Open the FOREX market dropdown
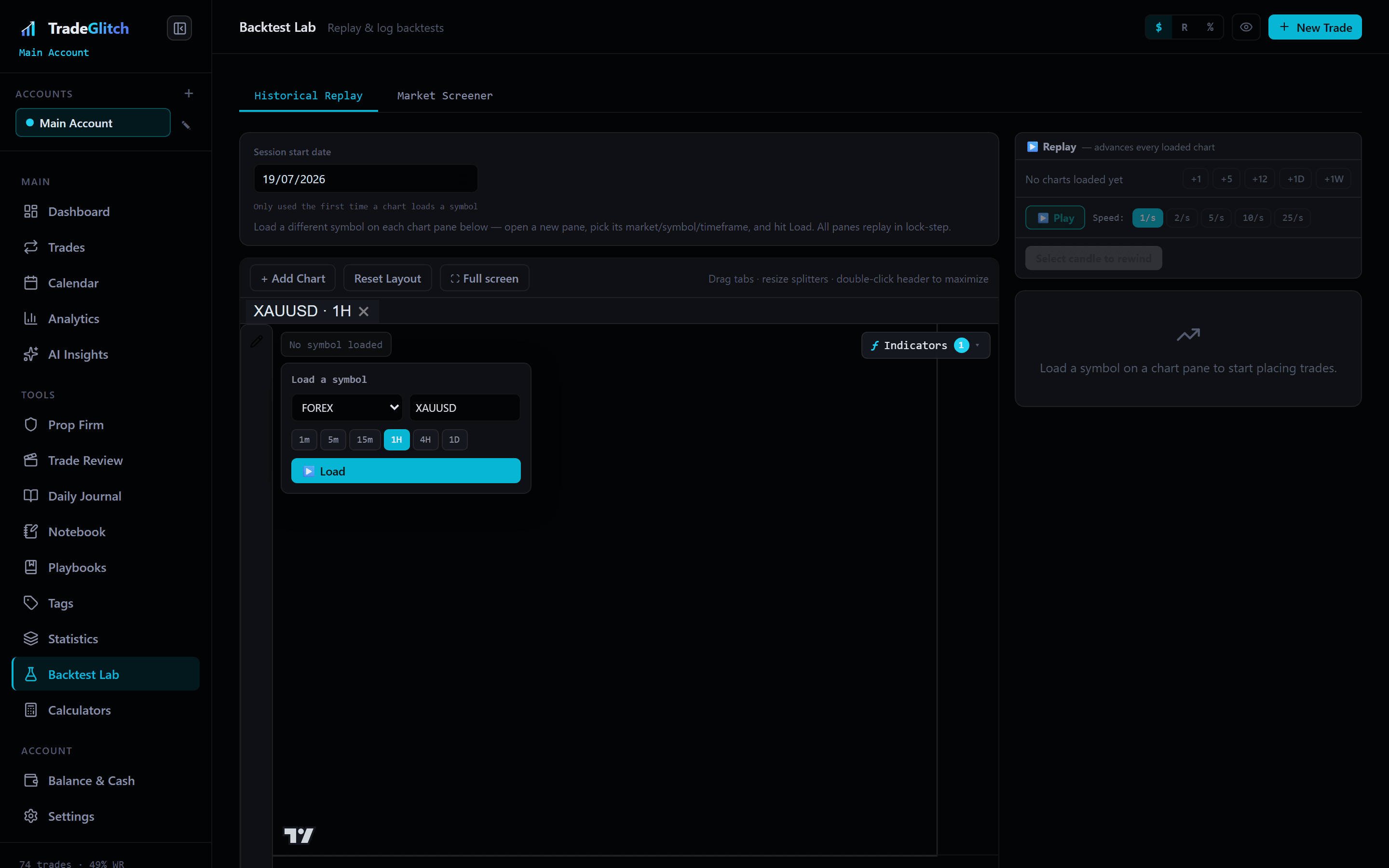Screen dimensions: 1389x868 coord(347,407)
